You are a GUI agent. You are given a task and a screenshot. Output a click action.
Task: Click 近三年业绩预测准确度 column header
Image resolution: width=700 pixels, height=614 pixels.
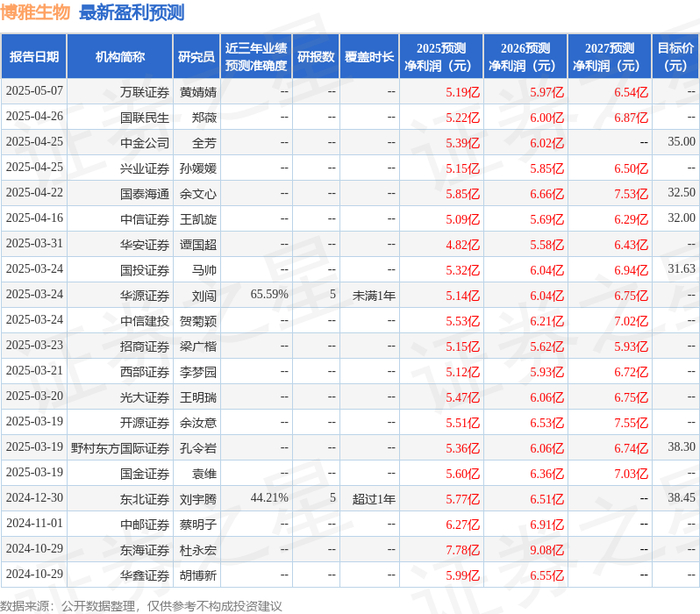click(256, 57)
